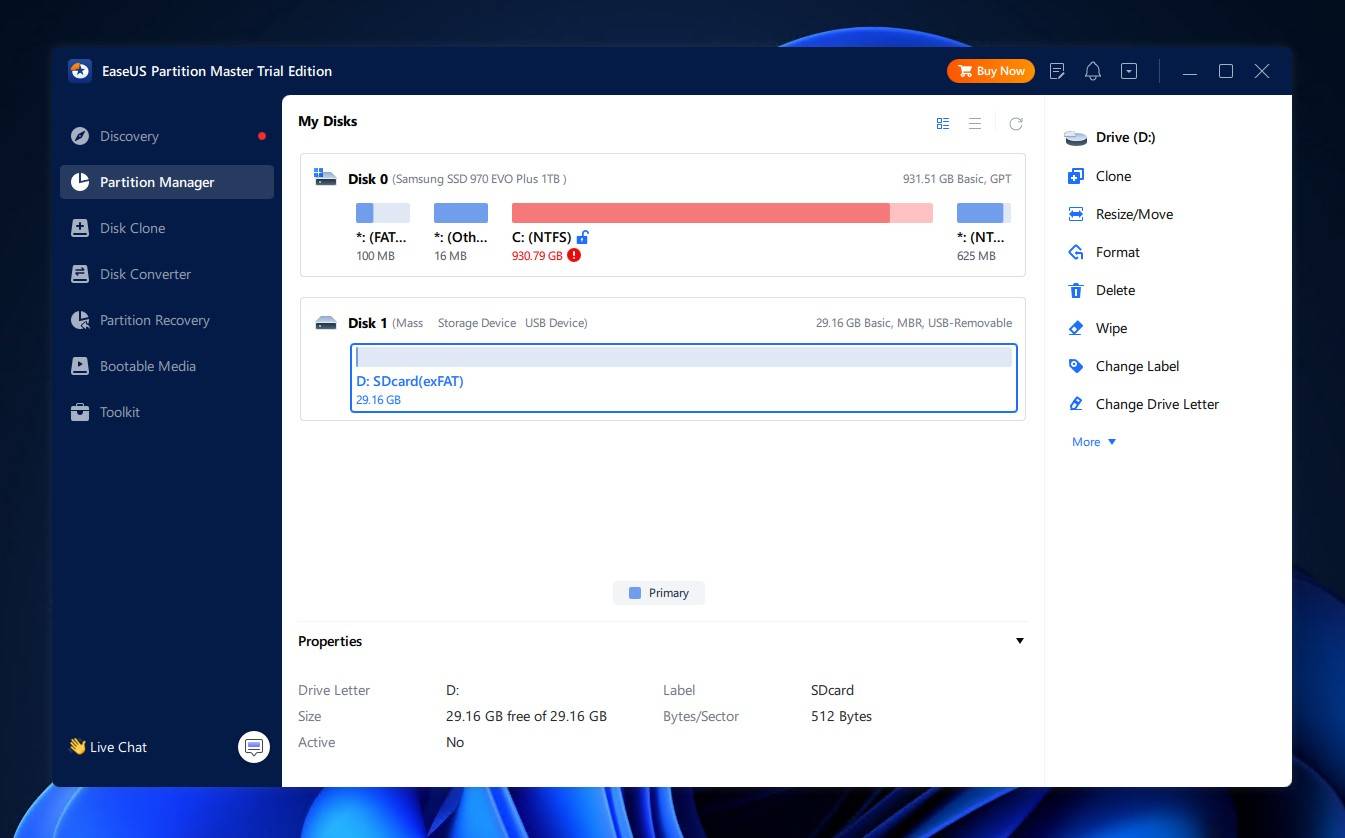This screenshot has height=838, width=1345.
Task: Wipe the D: partition
Action: click(1111, 328)
